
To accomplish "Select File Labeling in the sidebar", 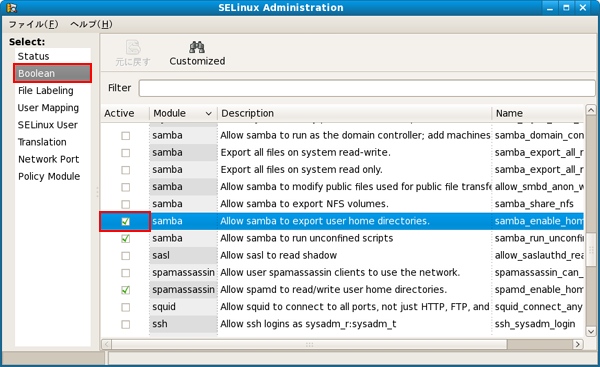I will pos(46,91).
